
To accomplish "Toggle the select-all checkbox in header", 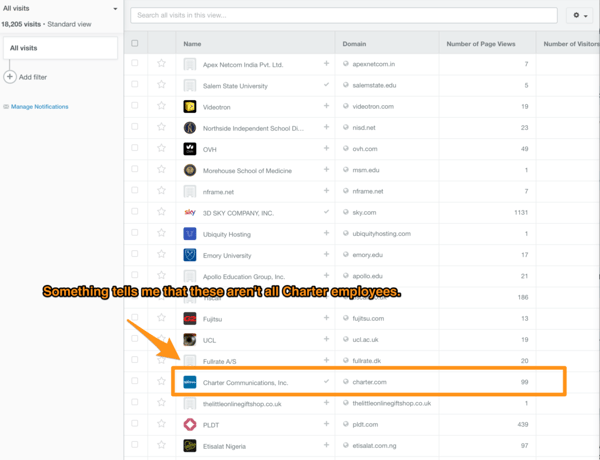I will click(x=135, y=43).
